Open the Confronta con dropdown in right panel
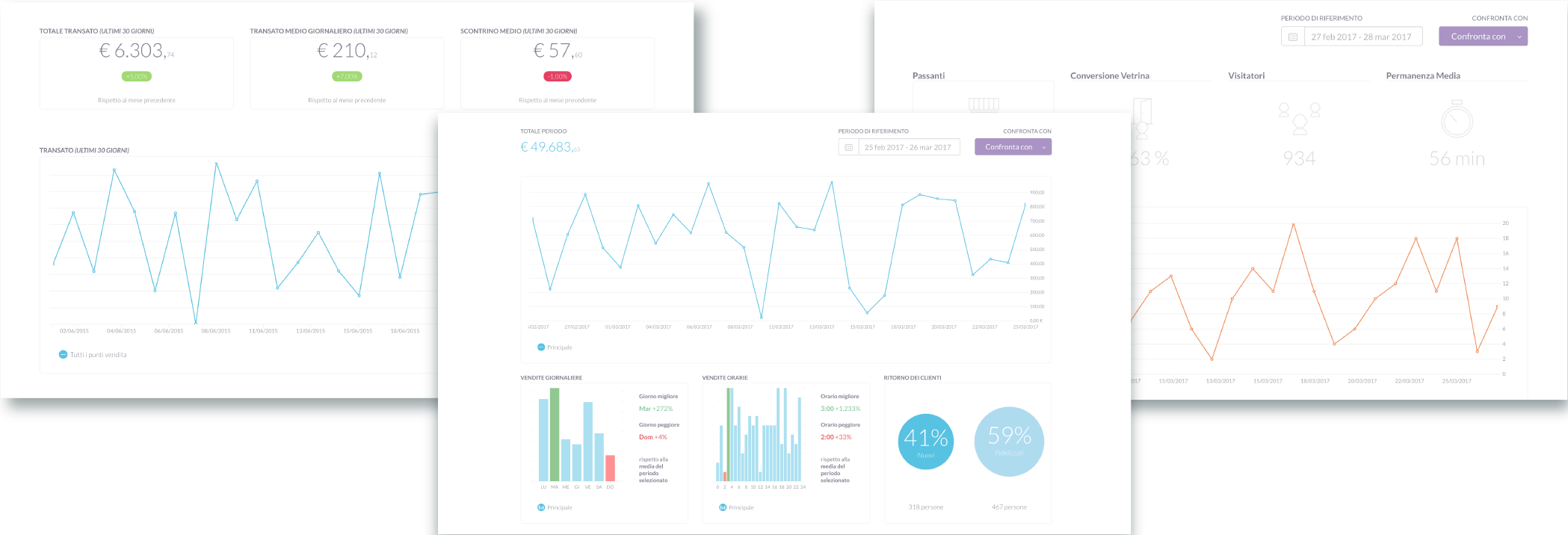 tap(1483, 37)
